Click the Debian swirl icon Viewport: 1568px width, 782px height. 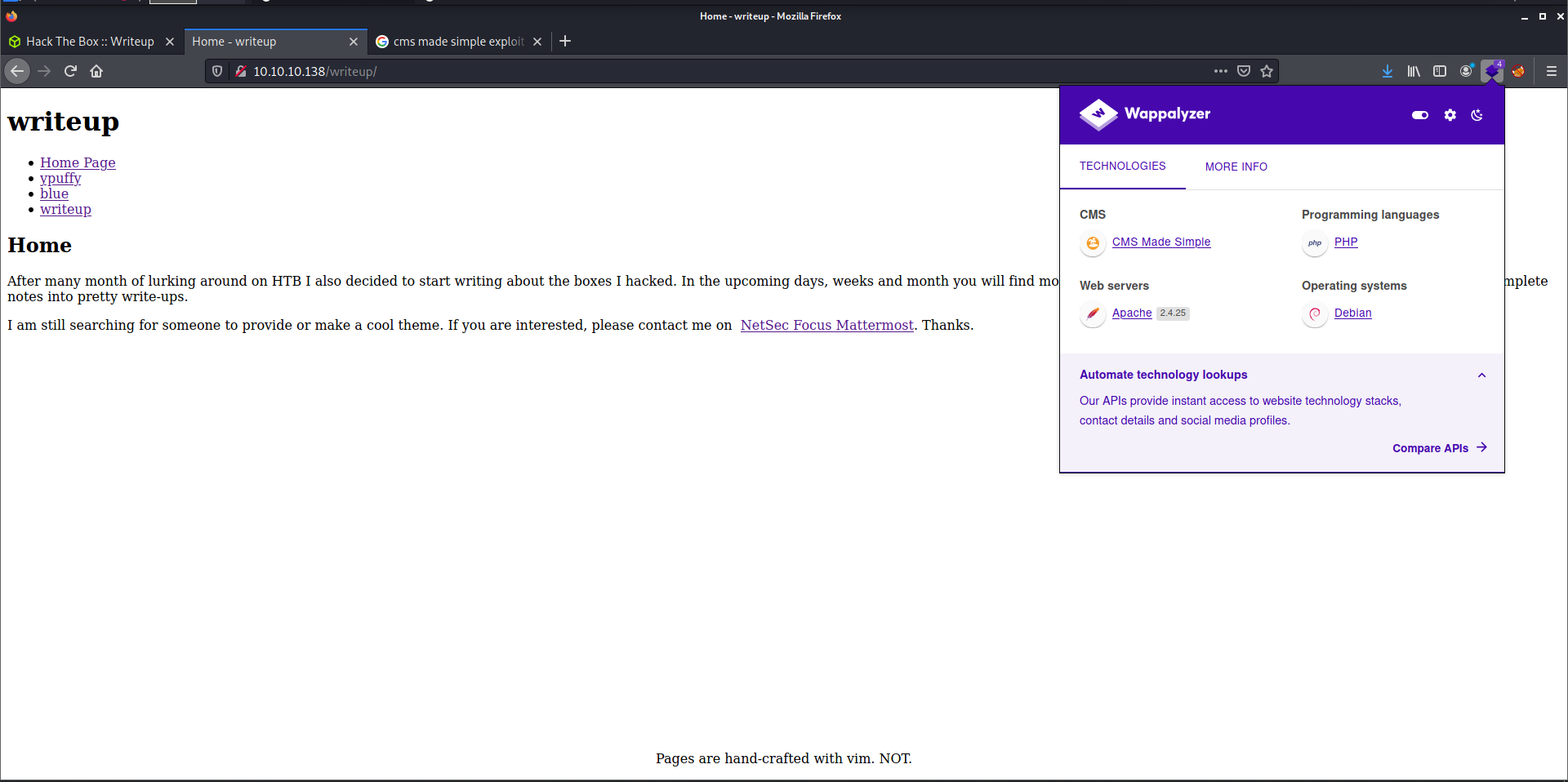pyautogui.click(x=1315, y=313)
